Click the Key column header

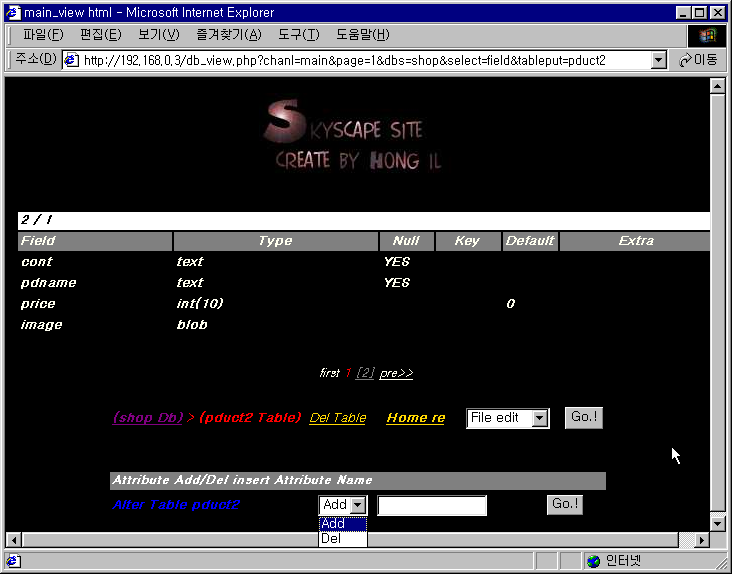point(468,241)
